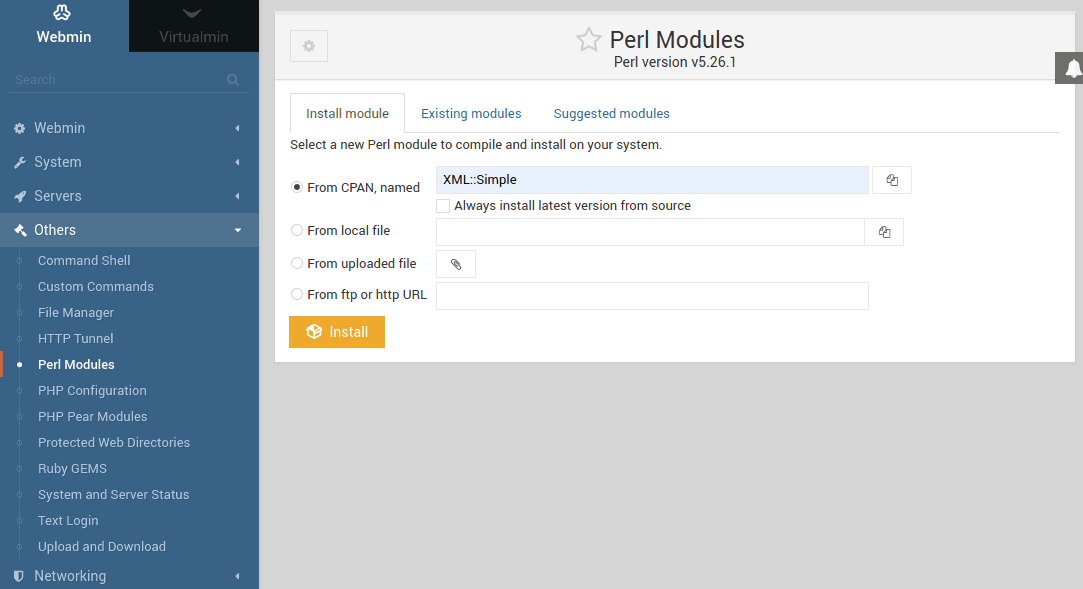This screenshot has height=589, width=1083.
Task: Switch to Virtualmin tab
Action: tap(193, 26)
